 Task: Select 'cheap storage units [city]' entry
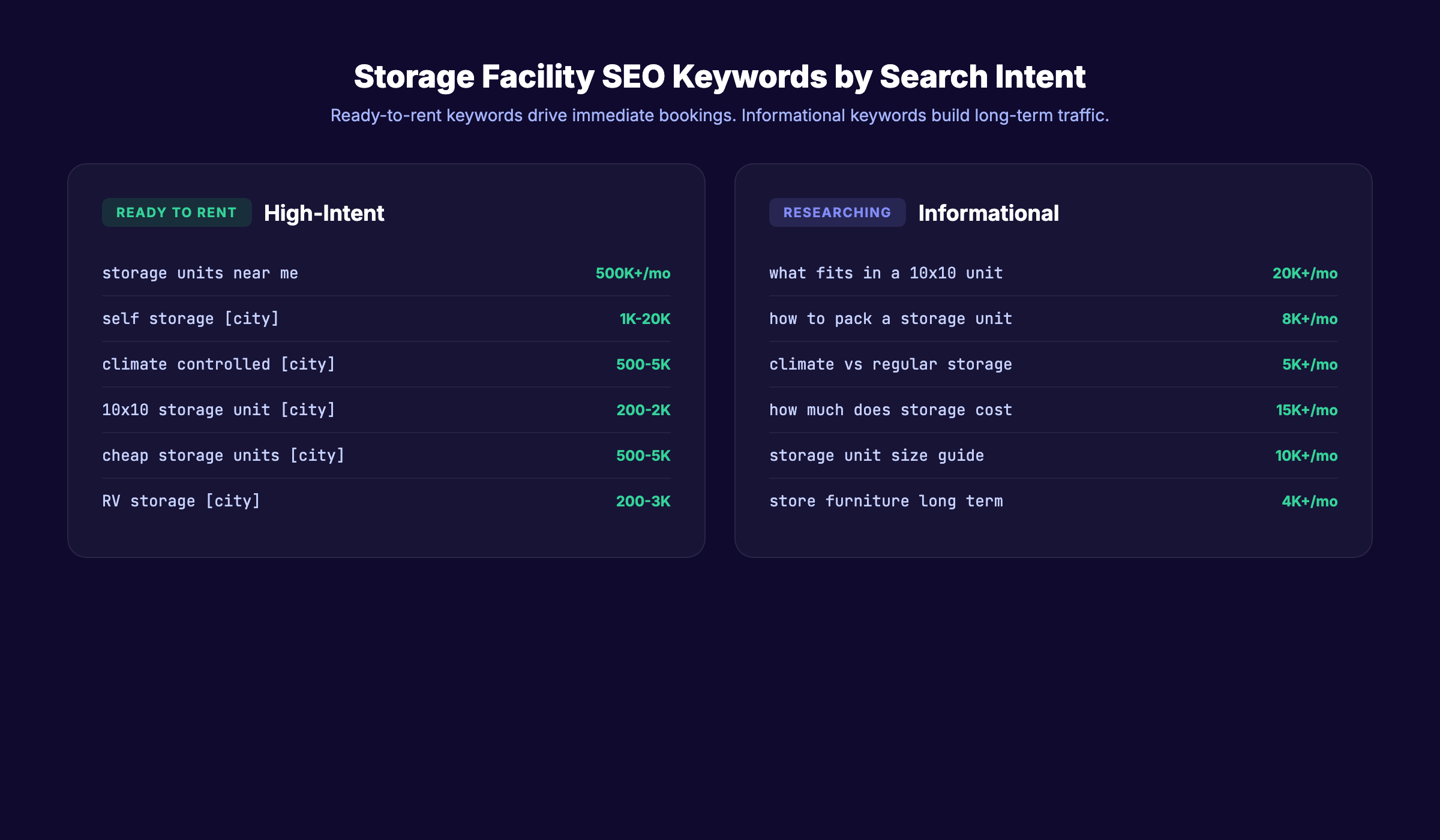pyautogui.click(x=223, y=455)
